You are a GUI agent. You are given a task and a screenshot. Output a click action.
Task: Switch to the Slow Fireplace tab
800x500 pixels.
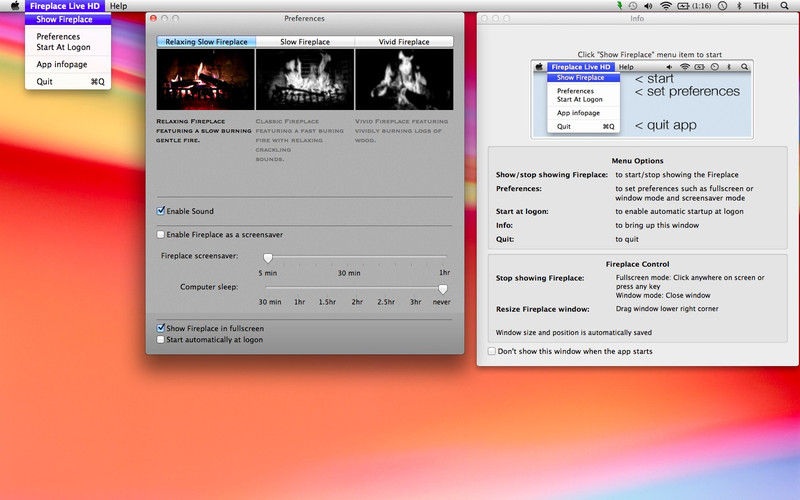click(x=305, y=41)
